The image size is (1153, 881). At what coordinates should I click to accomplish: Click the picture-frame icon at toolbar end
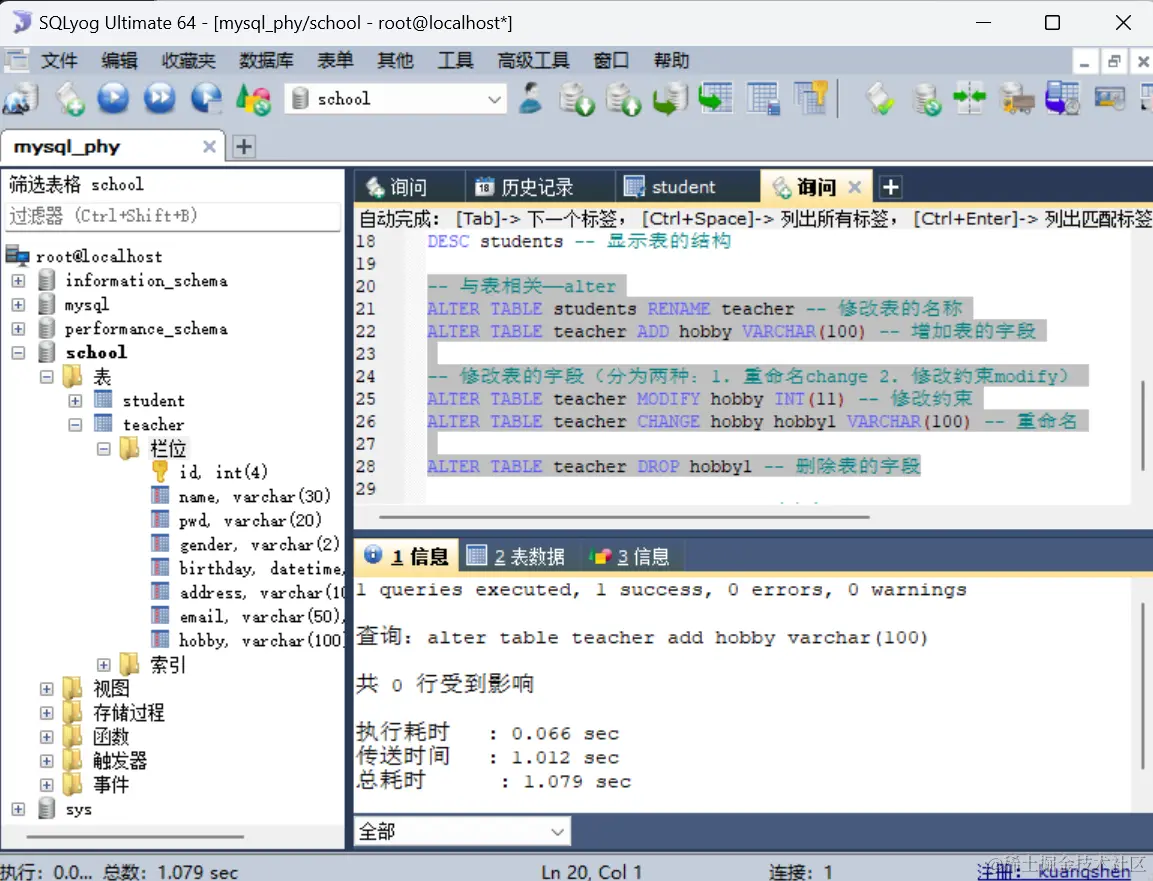pyautogui.click(x=1110, y=98)
